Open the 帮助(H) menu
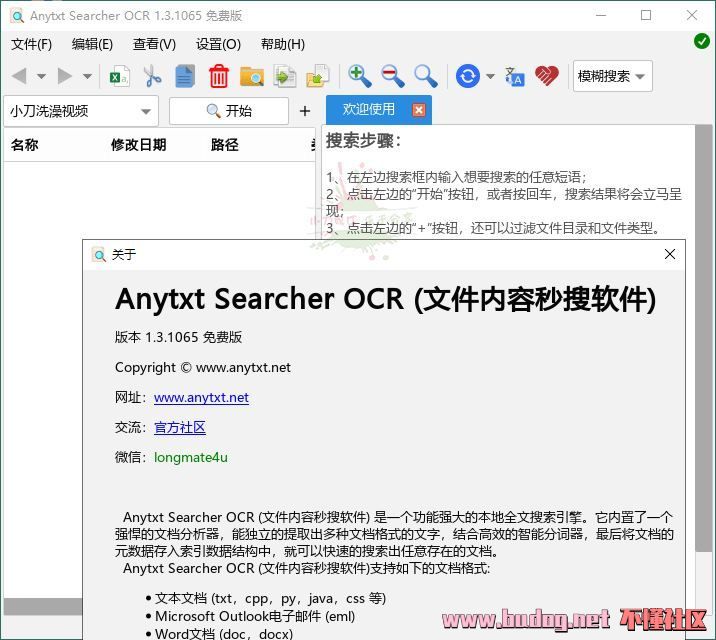716x640 pixels. coord(283,44)
